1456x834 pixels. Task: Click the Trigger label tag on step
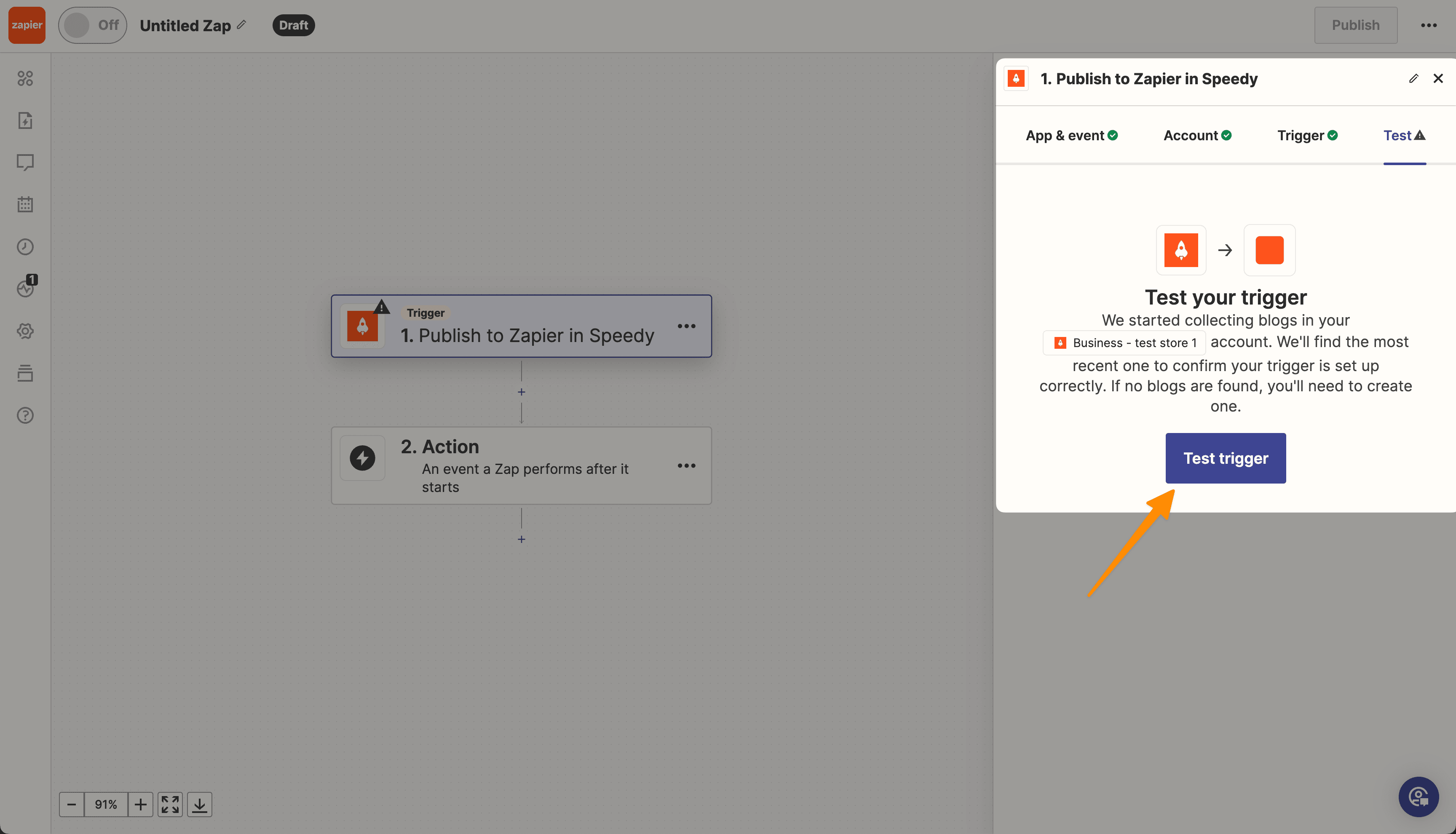[426, 313]
